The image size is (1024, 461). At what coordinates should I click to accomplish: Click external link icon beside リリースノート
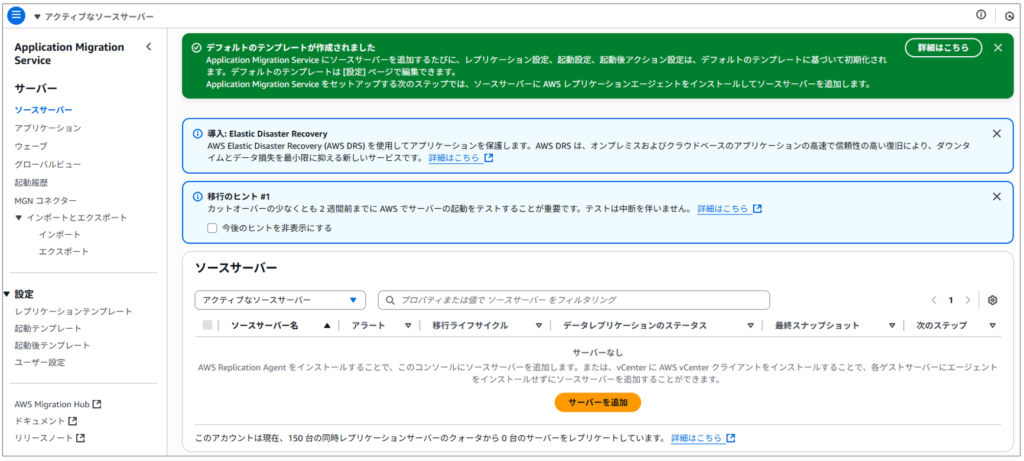(80, 438)
